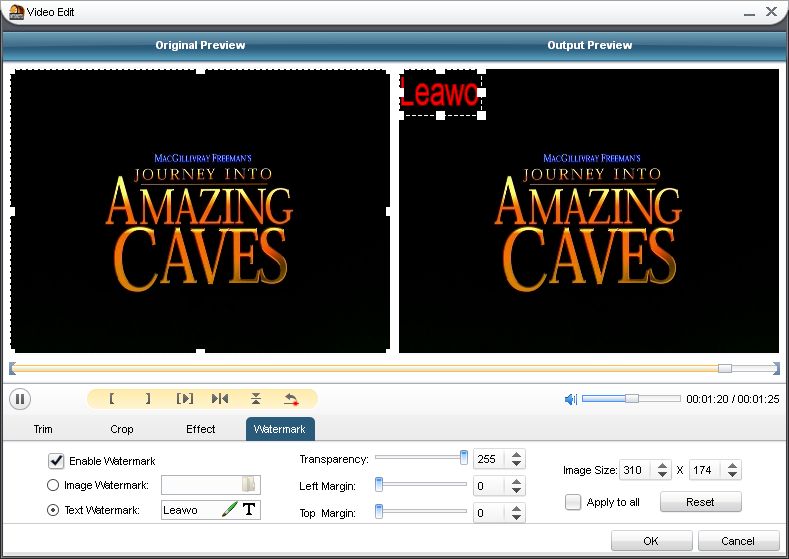Click the Left Margin slider handle
The height and width of the screenshot is (559, 789).
379,485
